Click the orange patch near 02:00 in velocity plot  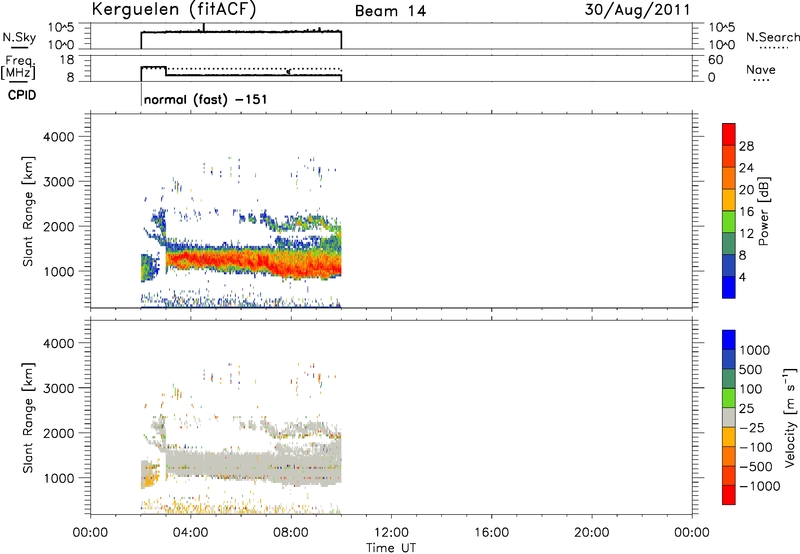149,480
